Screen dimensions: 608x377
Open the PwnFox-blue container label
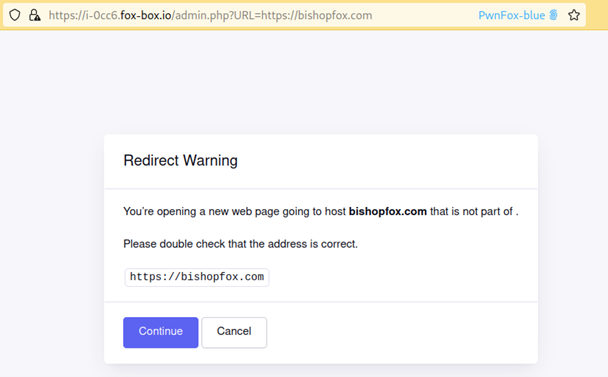(x=511, y=15)
